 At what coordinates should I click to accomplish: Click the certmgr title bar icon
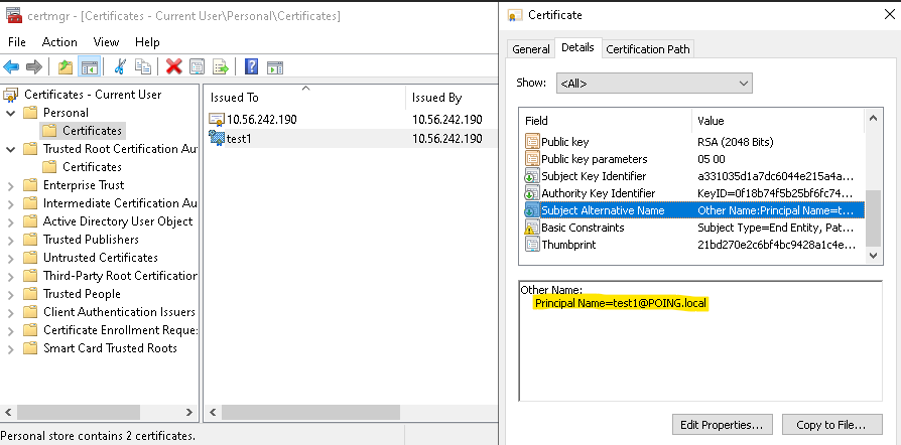click(x=13, y=16)
